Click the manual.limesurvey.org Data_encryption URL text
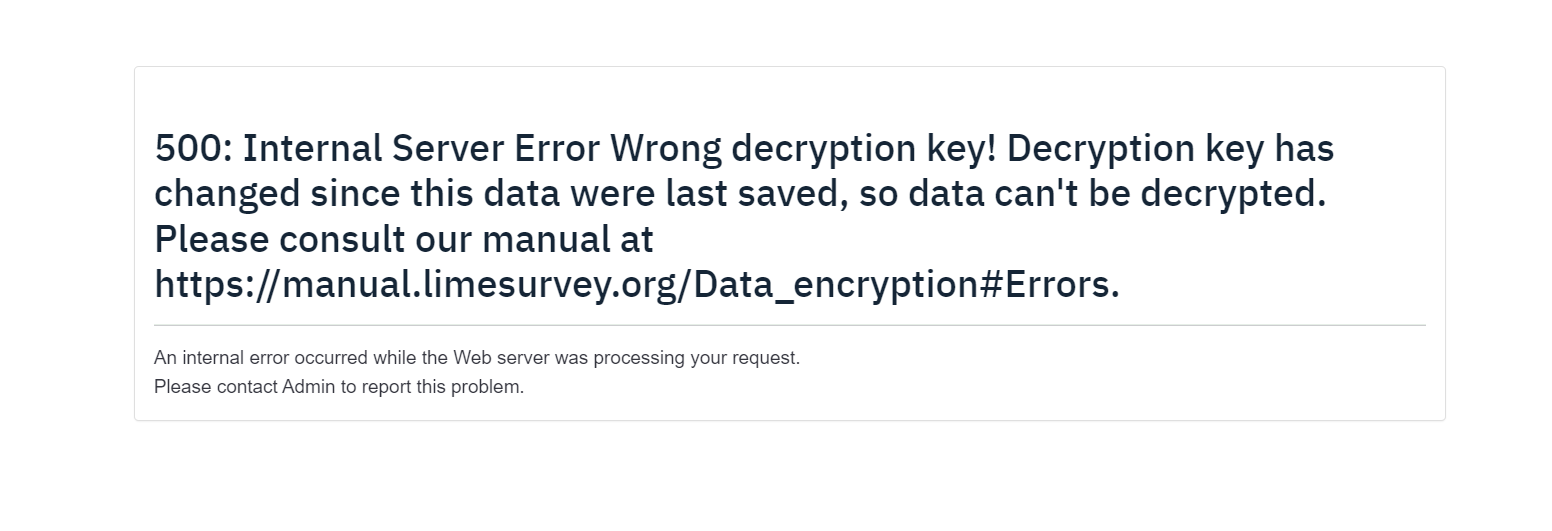Screen dimensions: 1552x531 click(x=636, y=285)
